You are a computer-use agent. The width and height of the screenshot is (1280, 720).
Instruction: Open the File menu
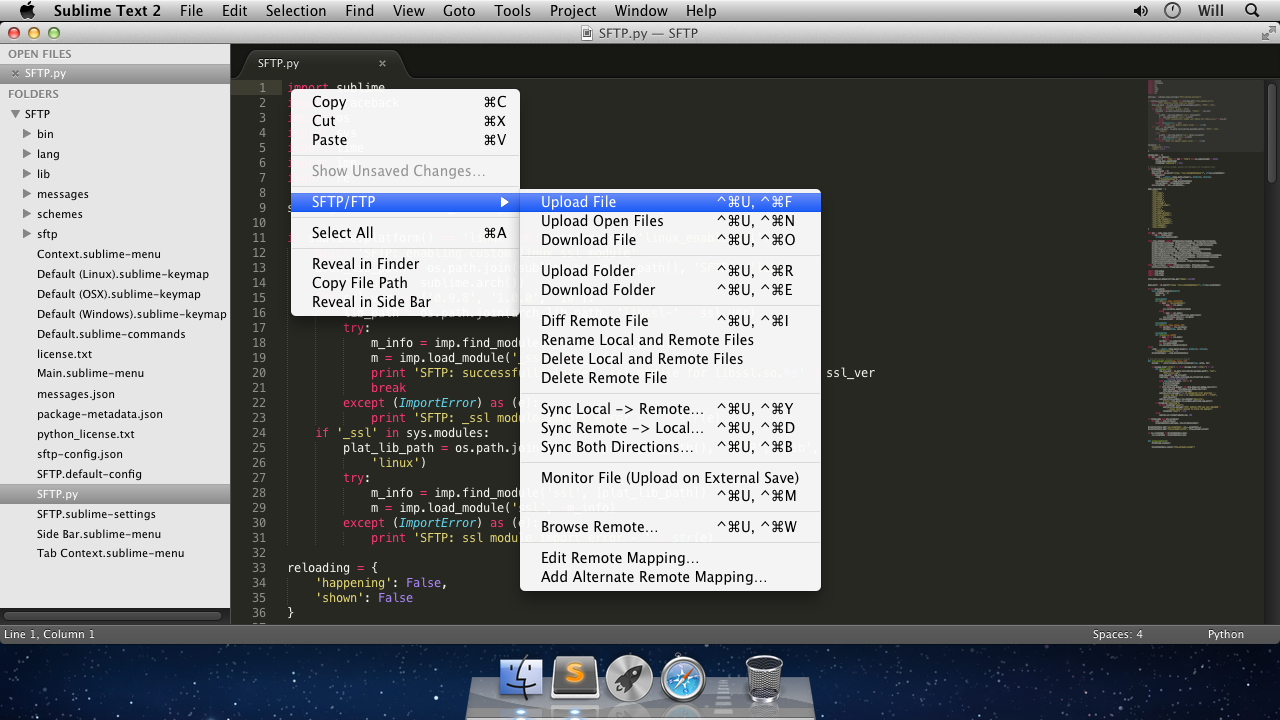191,11
